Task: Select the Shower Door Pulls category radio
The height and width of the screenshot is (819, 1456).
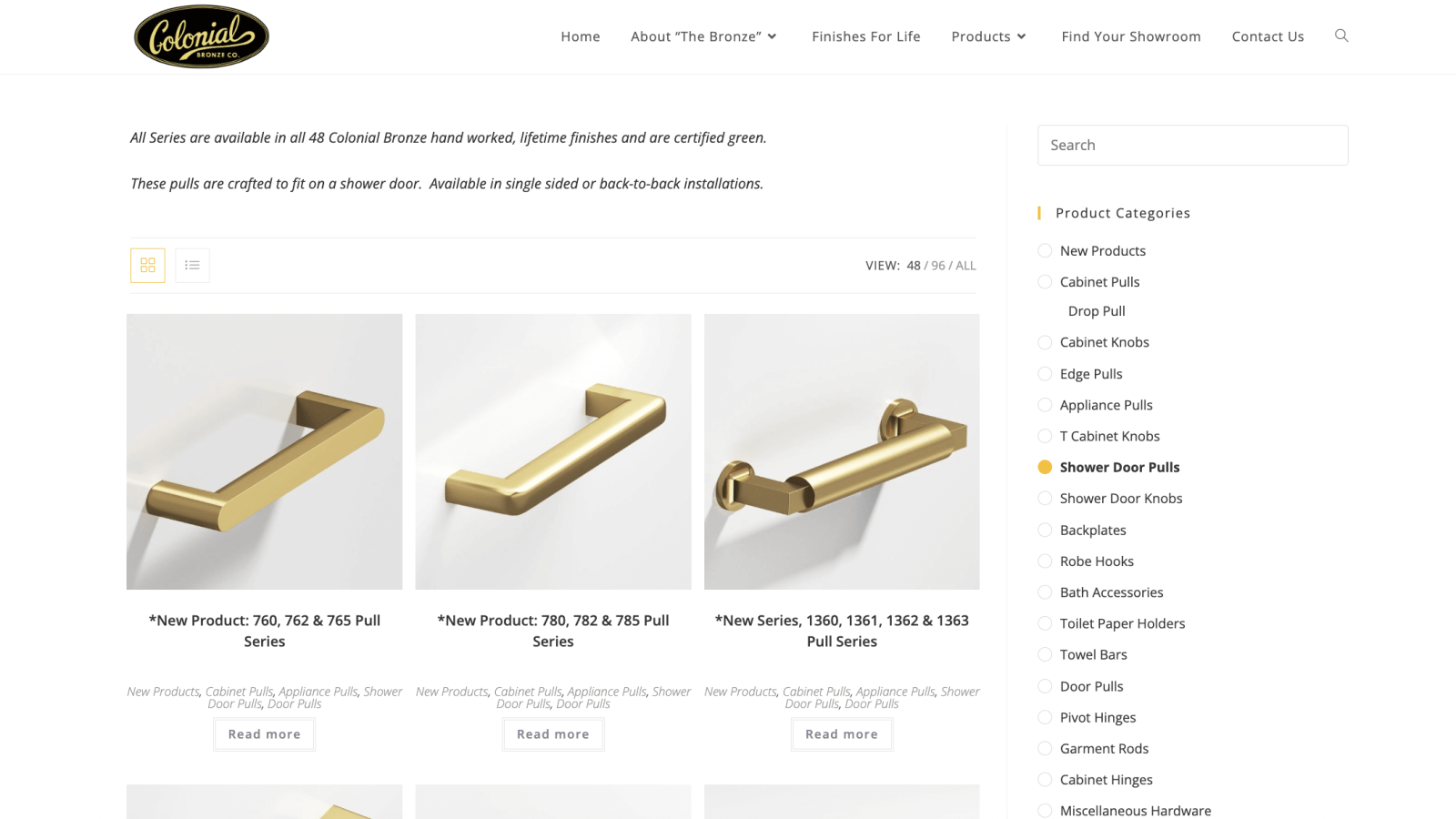Action: click(1045, 467)
